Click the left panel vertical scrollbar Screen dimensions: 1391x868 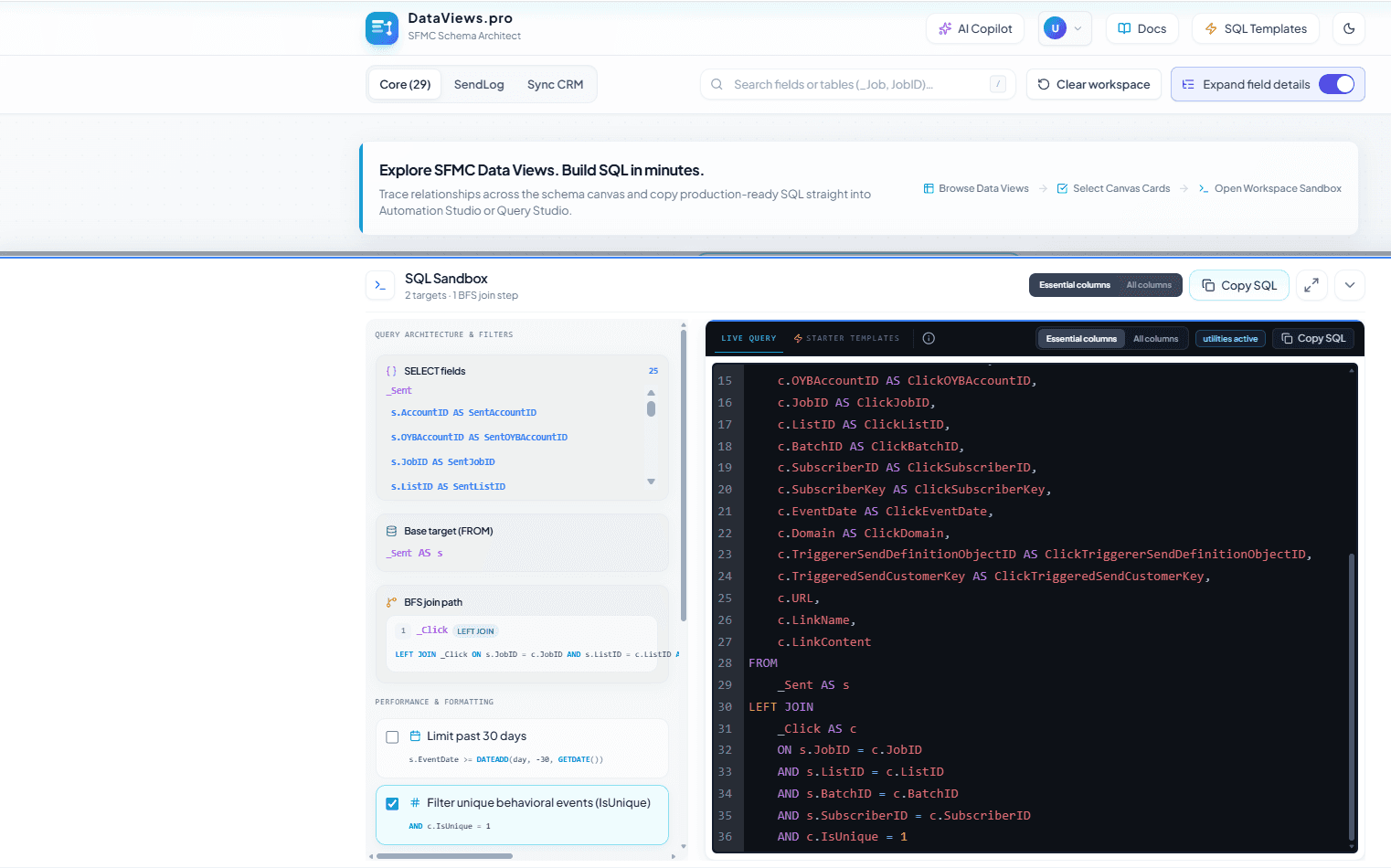(x=684, y=475)
